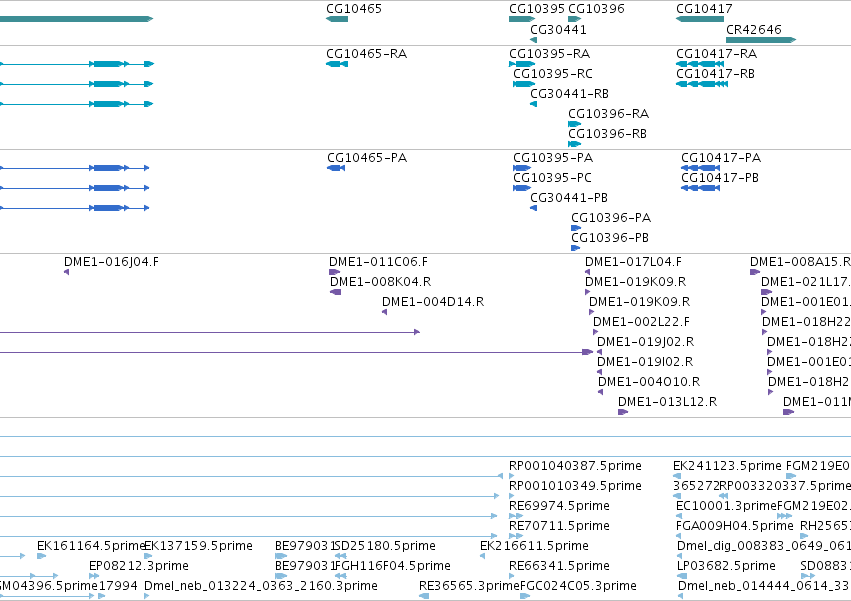Select the EK161164.5prime EST label
The height and width of the screenshot is (601, 851).
click(91, 546)
